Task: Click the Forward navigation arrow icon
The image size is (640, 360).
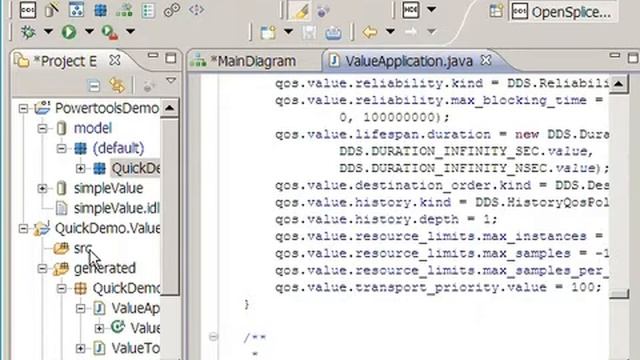Action: tap(411, 32)
